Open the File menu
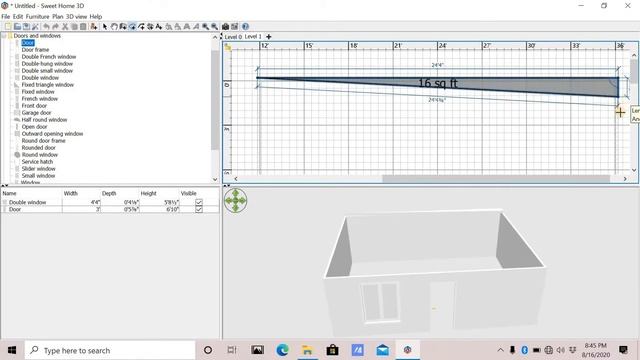Viewport: 640px width, 360px height. [x=5, y=16]
